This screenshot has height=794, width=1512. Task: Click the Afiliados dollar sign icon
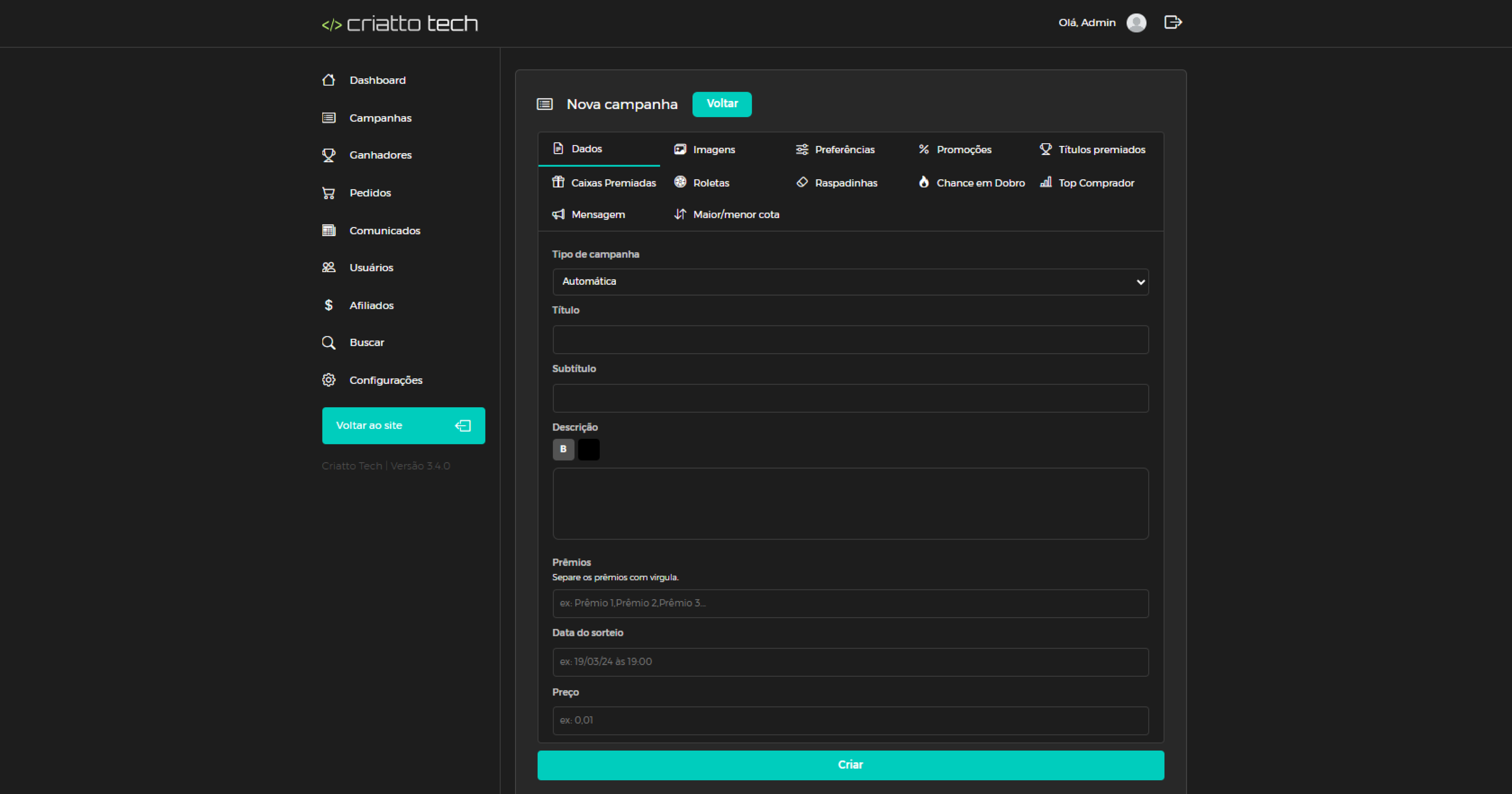[x=329, y=305]
